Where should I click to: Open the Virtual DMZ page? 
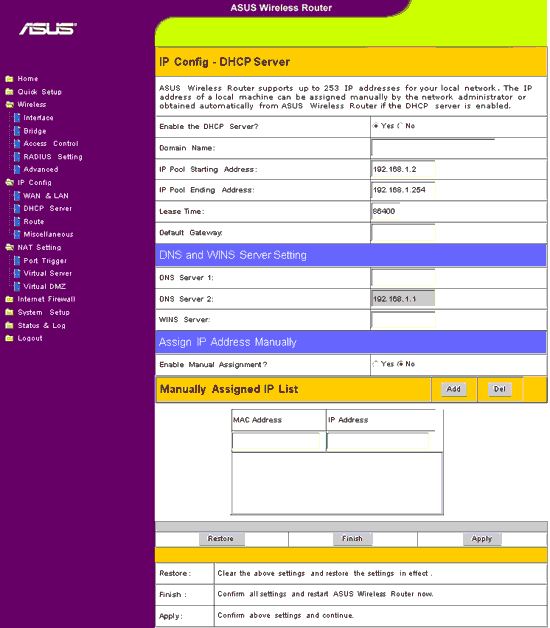[44, 286]
